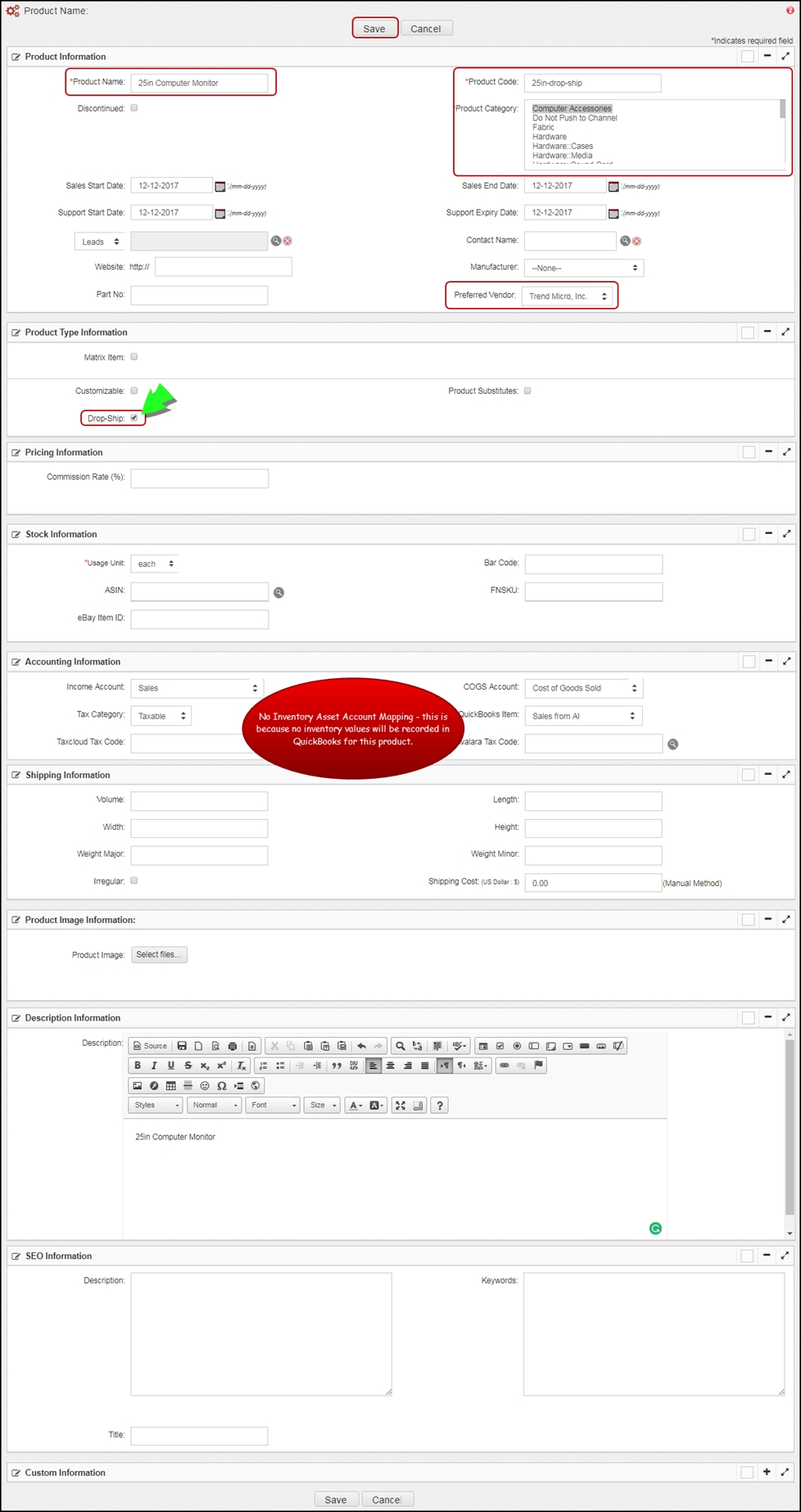
Task: Open the editor Font dropdown
Action: pyautogui.click(x=273, y=1106)
